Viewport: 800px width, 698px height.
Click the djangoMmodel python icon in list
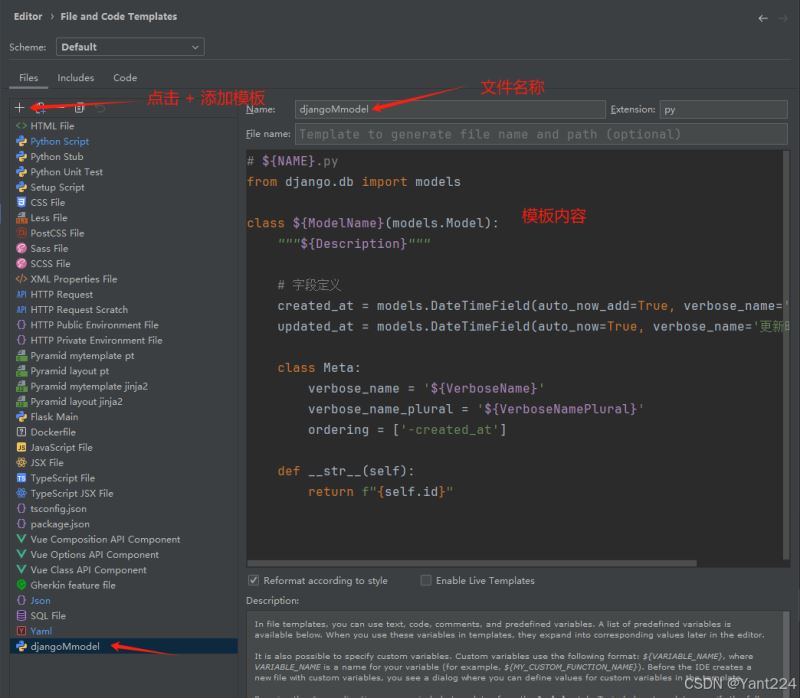21,646
